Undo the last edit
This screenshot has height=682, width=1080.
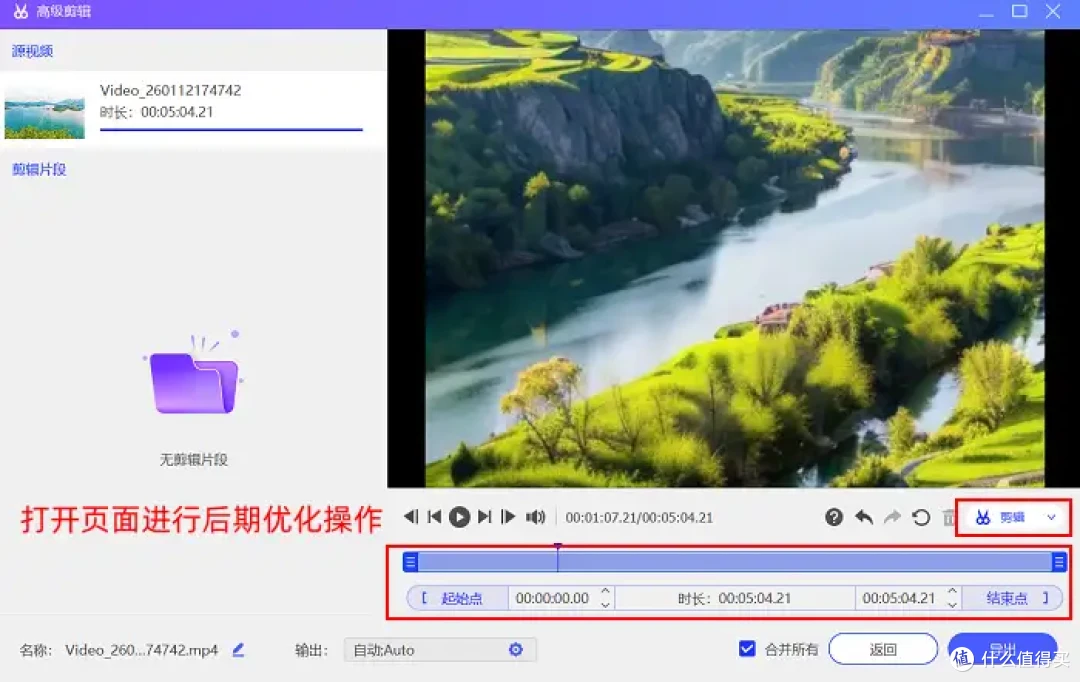[x=864, y=517]
